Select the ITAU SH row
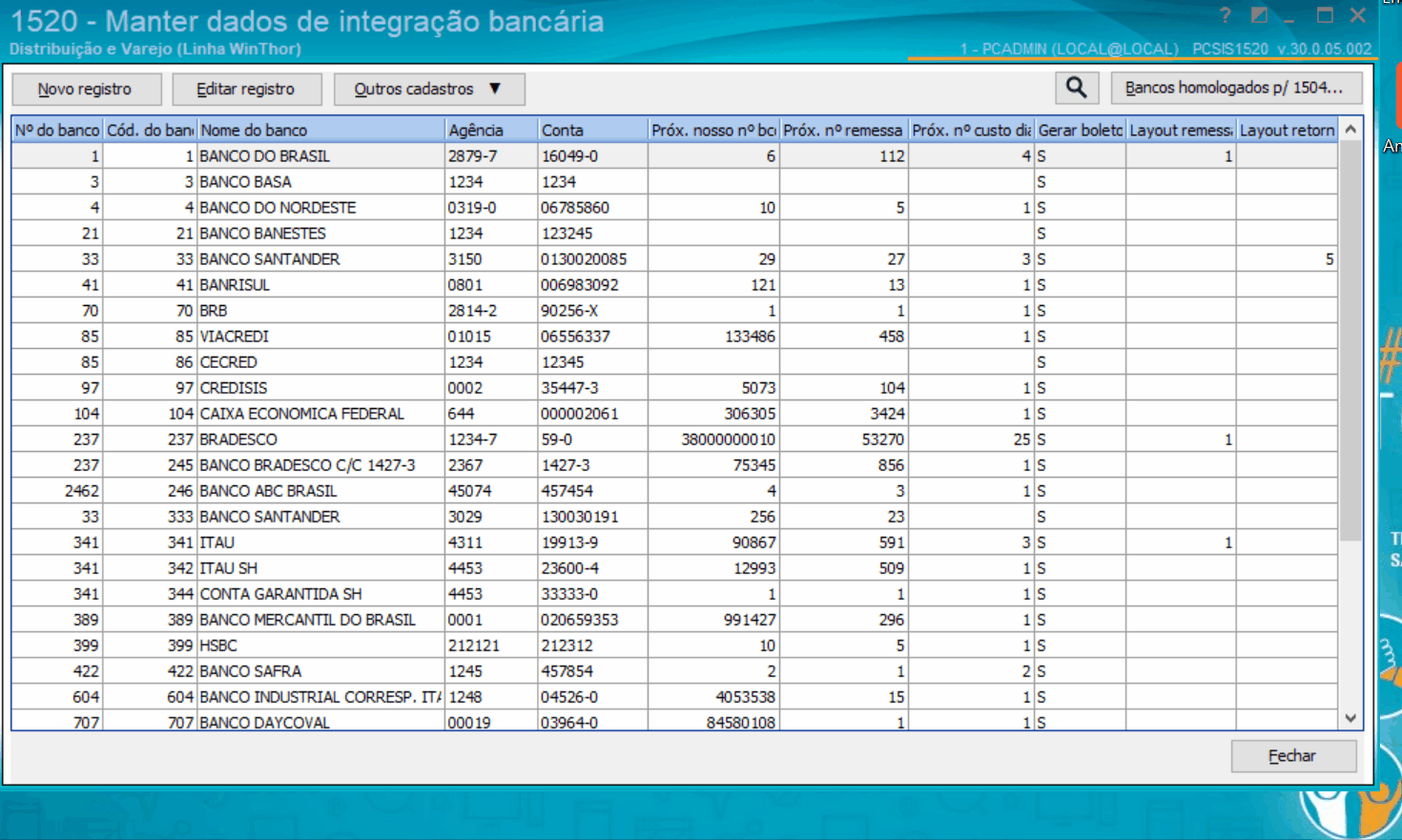The image size is (1402, 840). (x=674, y=567)
